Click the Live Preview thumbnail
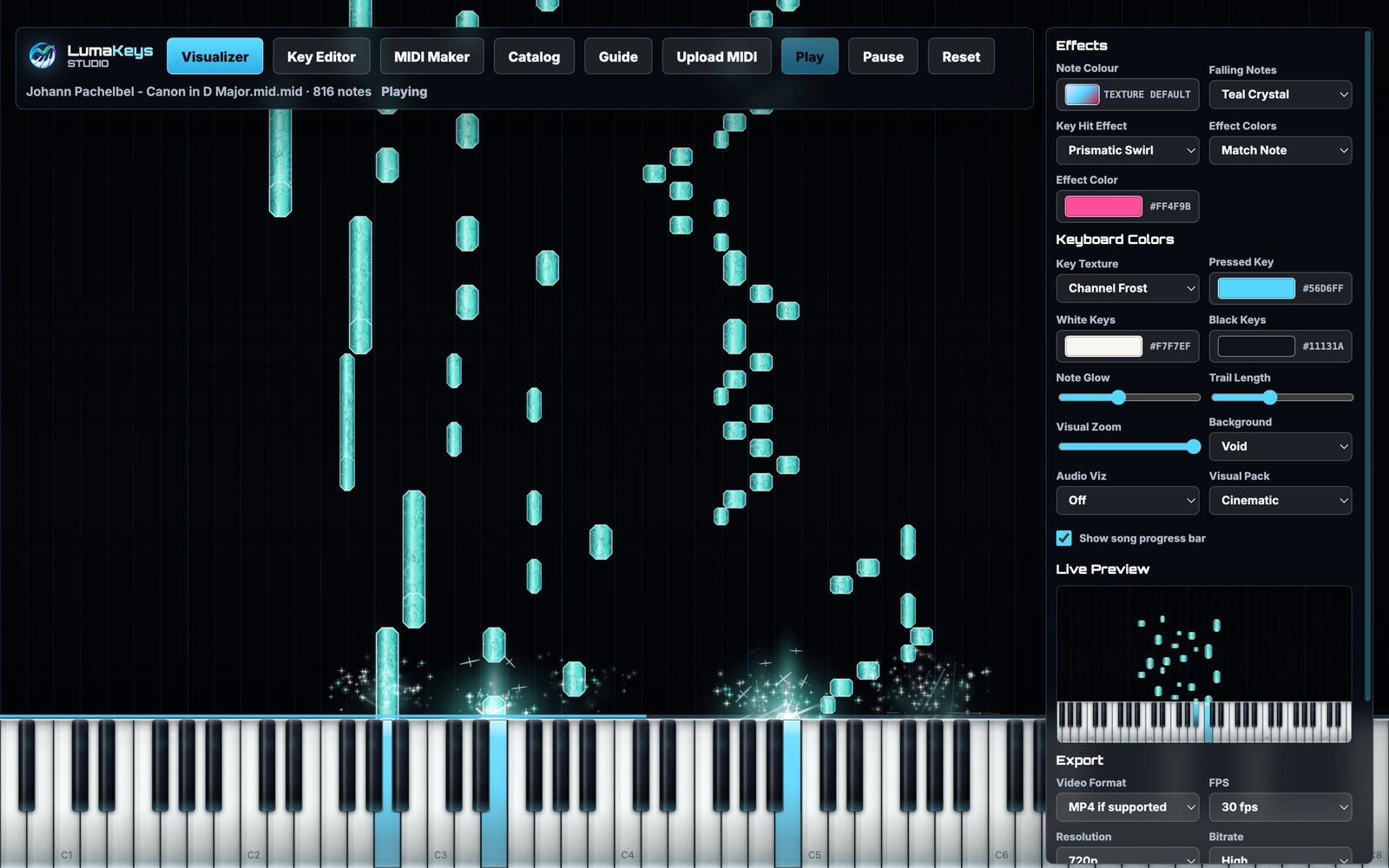 (x=1203, y=664)
